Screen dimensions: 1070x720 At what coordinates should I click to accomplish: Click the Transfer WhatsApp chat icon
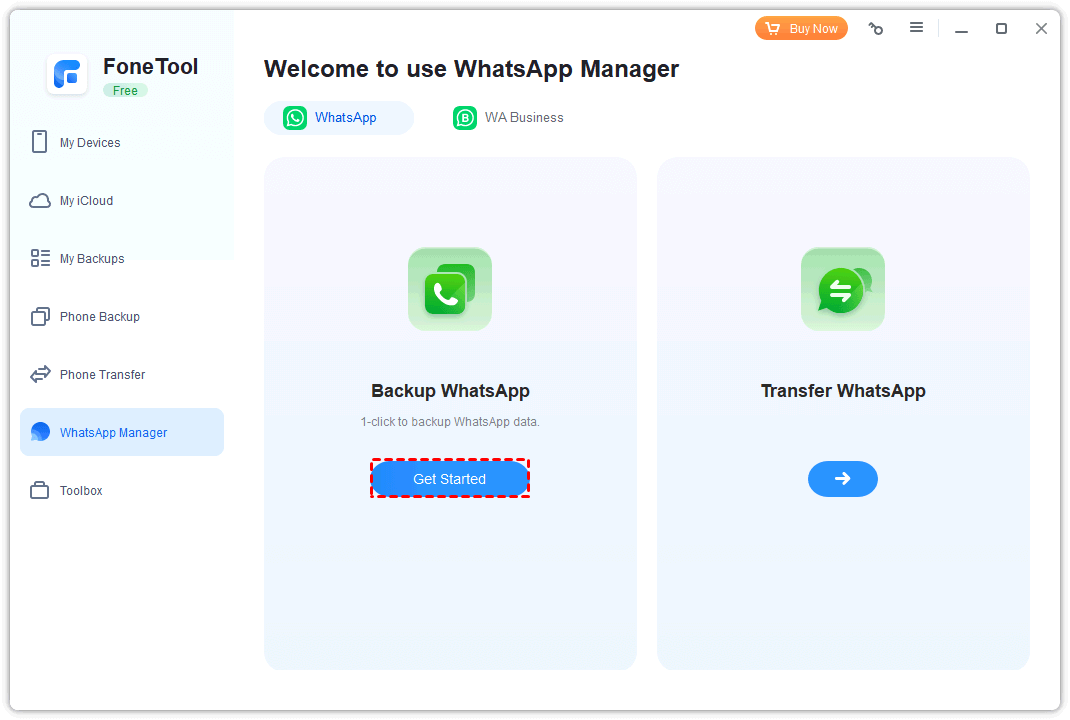[843, 289]
